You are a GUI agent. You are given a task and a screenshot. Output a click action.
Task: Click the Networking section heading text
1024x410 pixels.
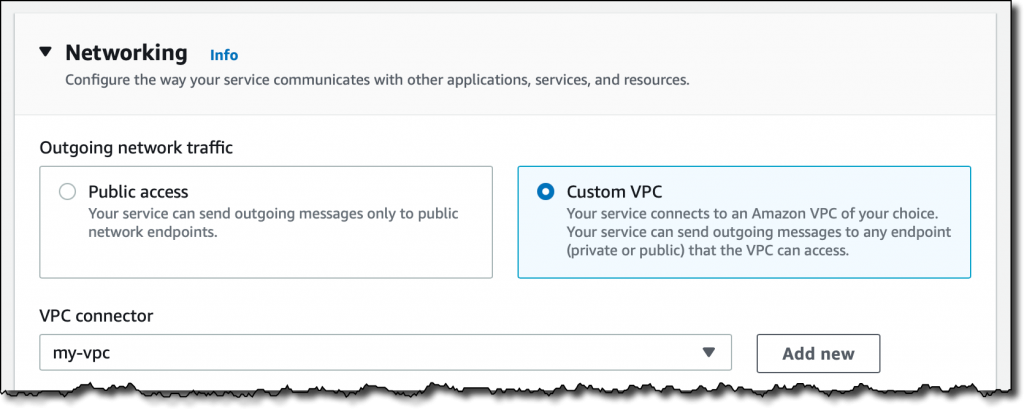coord(126,53)
